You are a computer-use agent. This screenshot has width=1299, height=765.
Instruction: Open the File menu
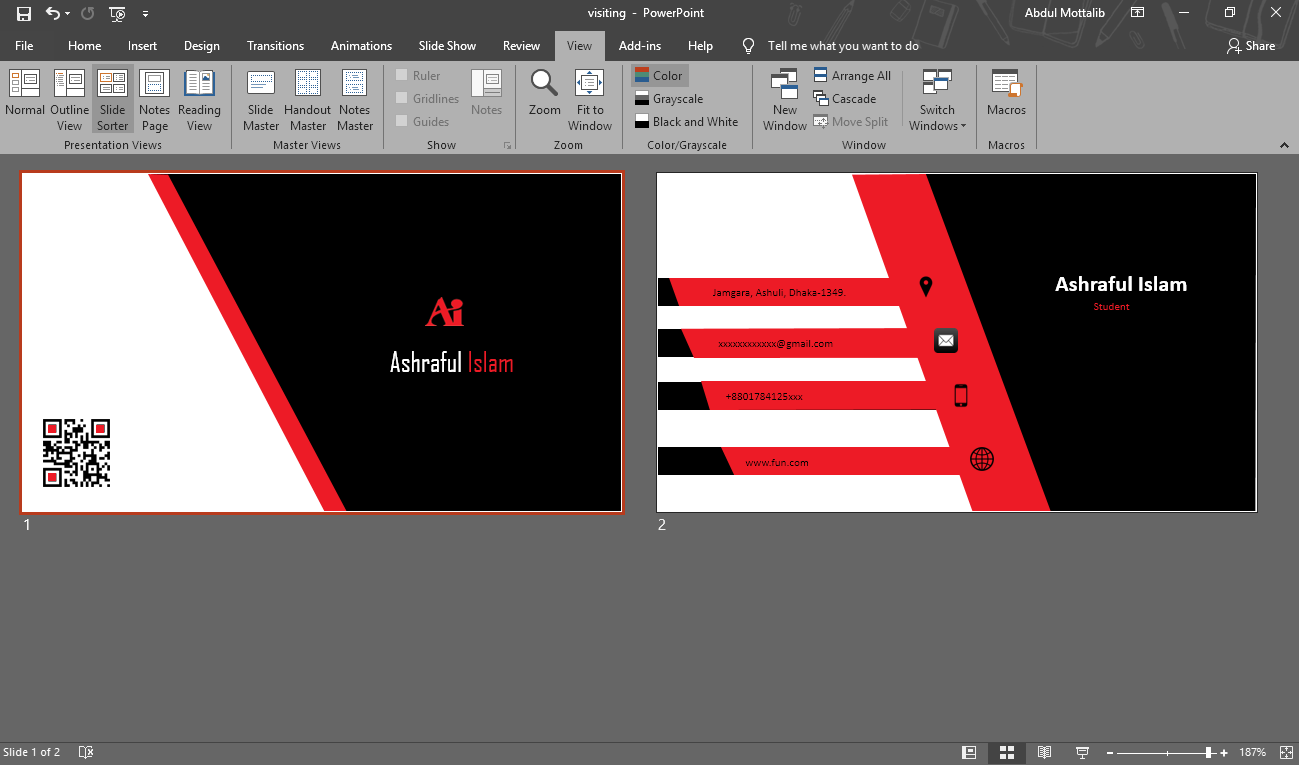point(24,46)
